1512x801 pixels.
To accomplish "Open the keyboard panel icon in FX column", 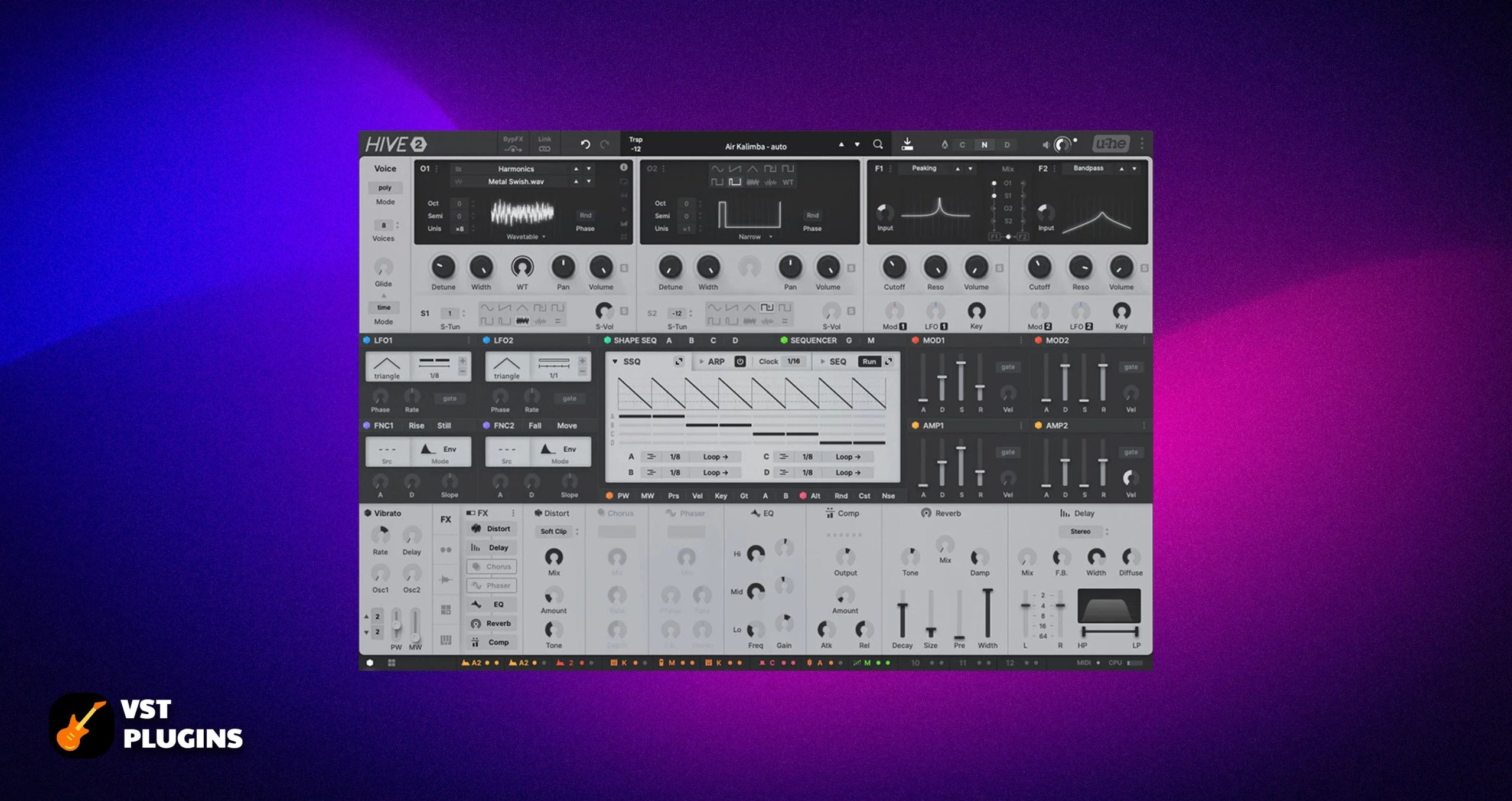I will (446, 640).
